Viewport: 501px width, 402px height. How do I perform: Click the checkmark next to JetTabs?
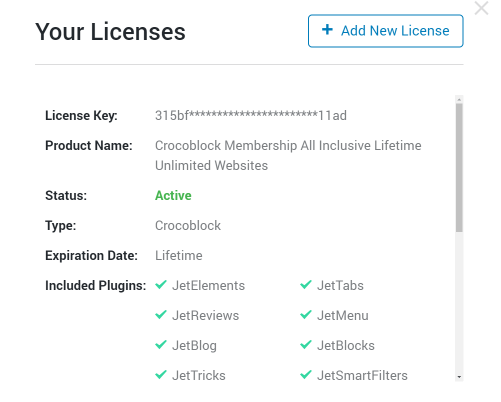(x=306, y=285)
